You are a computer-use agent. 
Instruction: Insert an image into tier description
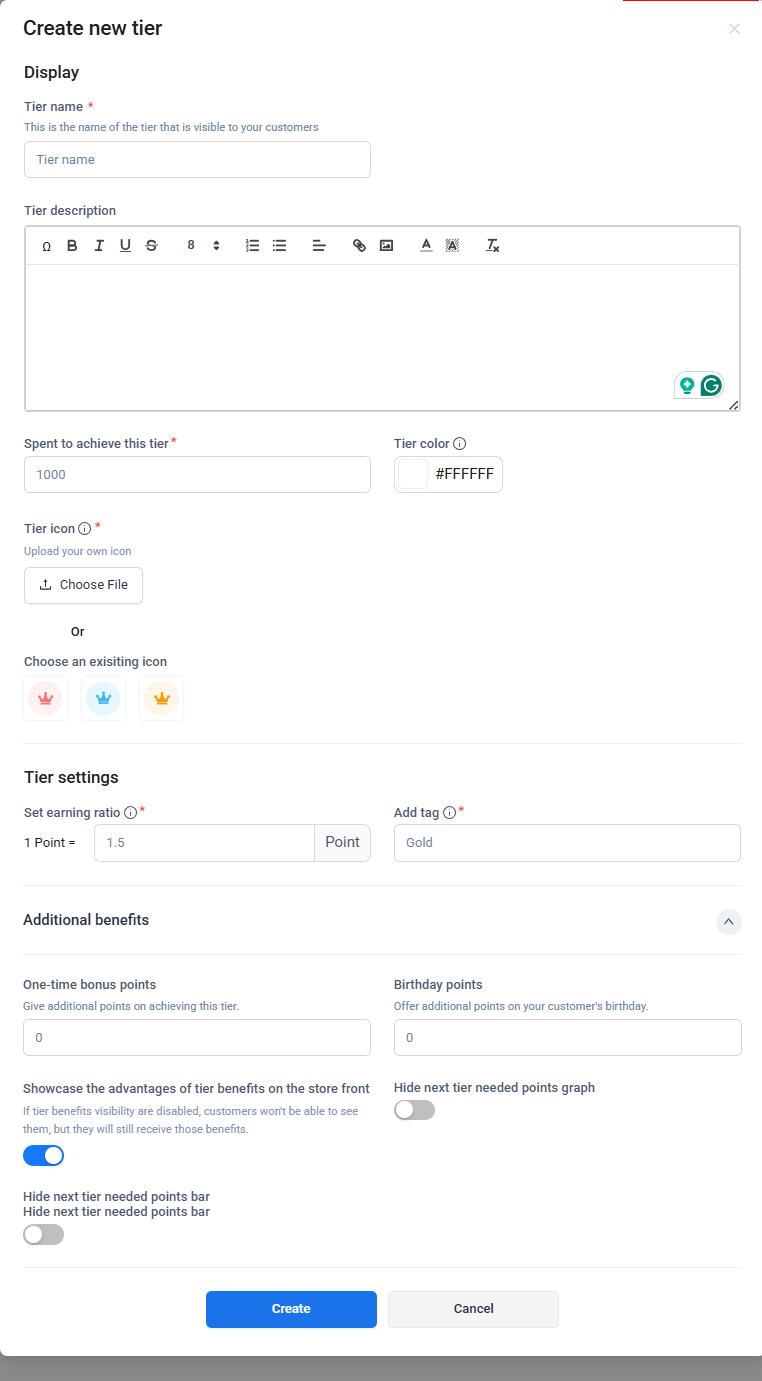point(386,245)
